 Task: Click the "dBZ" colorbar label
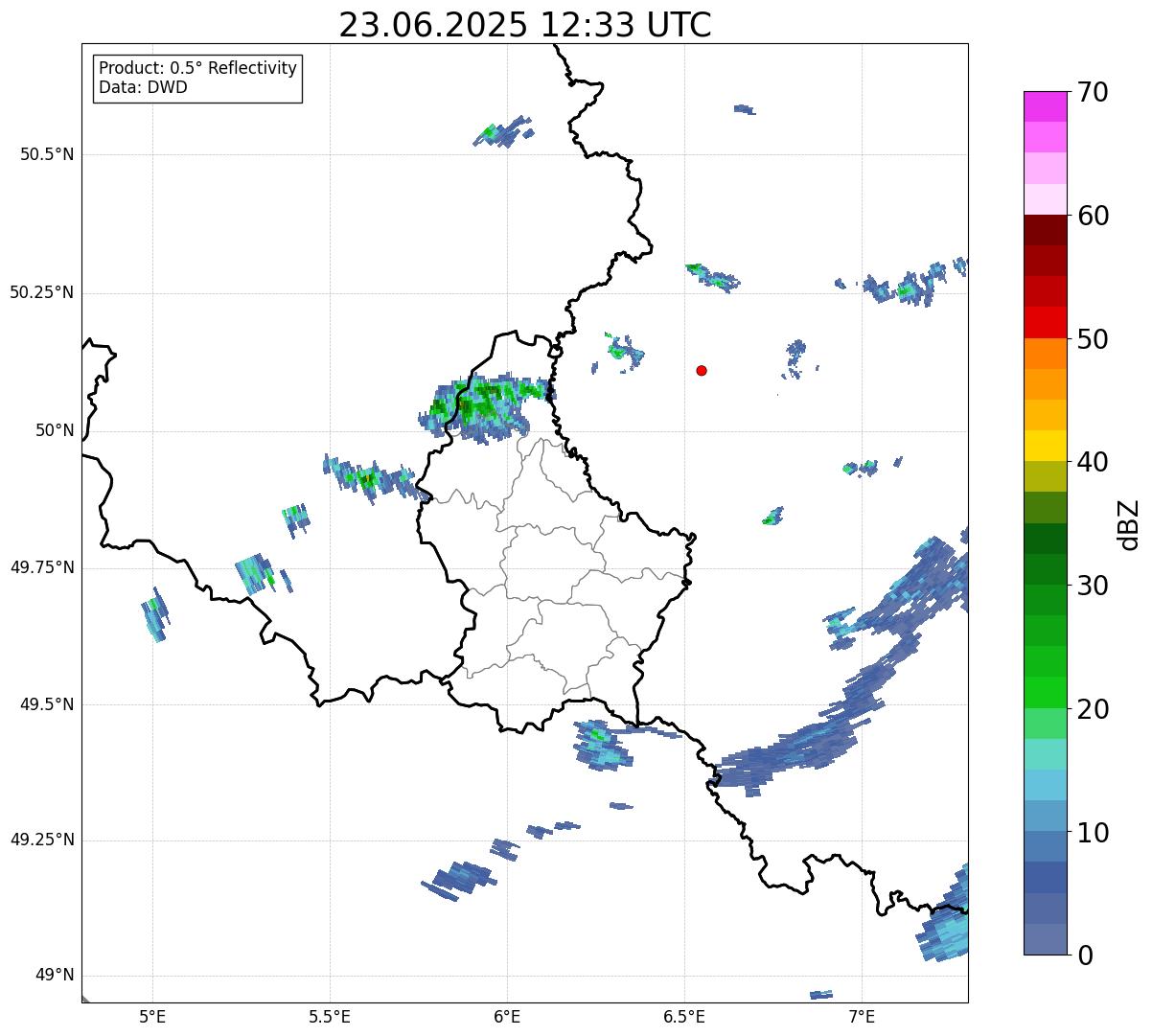coord(1128,523)
